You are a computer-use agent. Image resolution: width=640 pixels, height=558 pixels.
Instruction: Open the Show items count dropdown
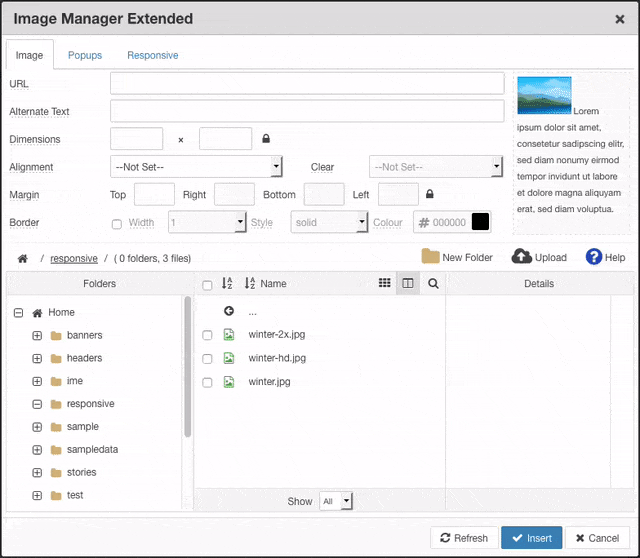(336, 501)
